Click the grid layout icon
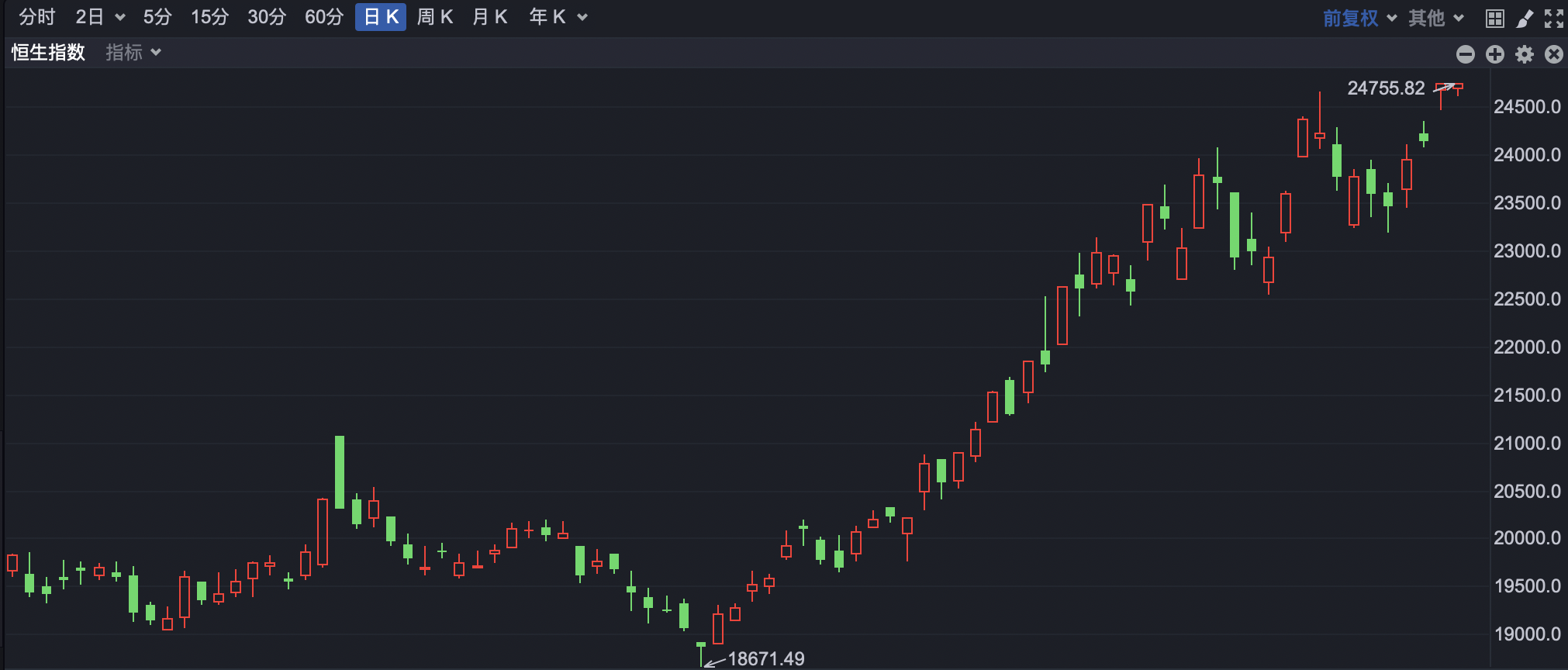Image resolution: width=1568 pixels, height=670 pixels. tap(1495, 19)
